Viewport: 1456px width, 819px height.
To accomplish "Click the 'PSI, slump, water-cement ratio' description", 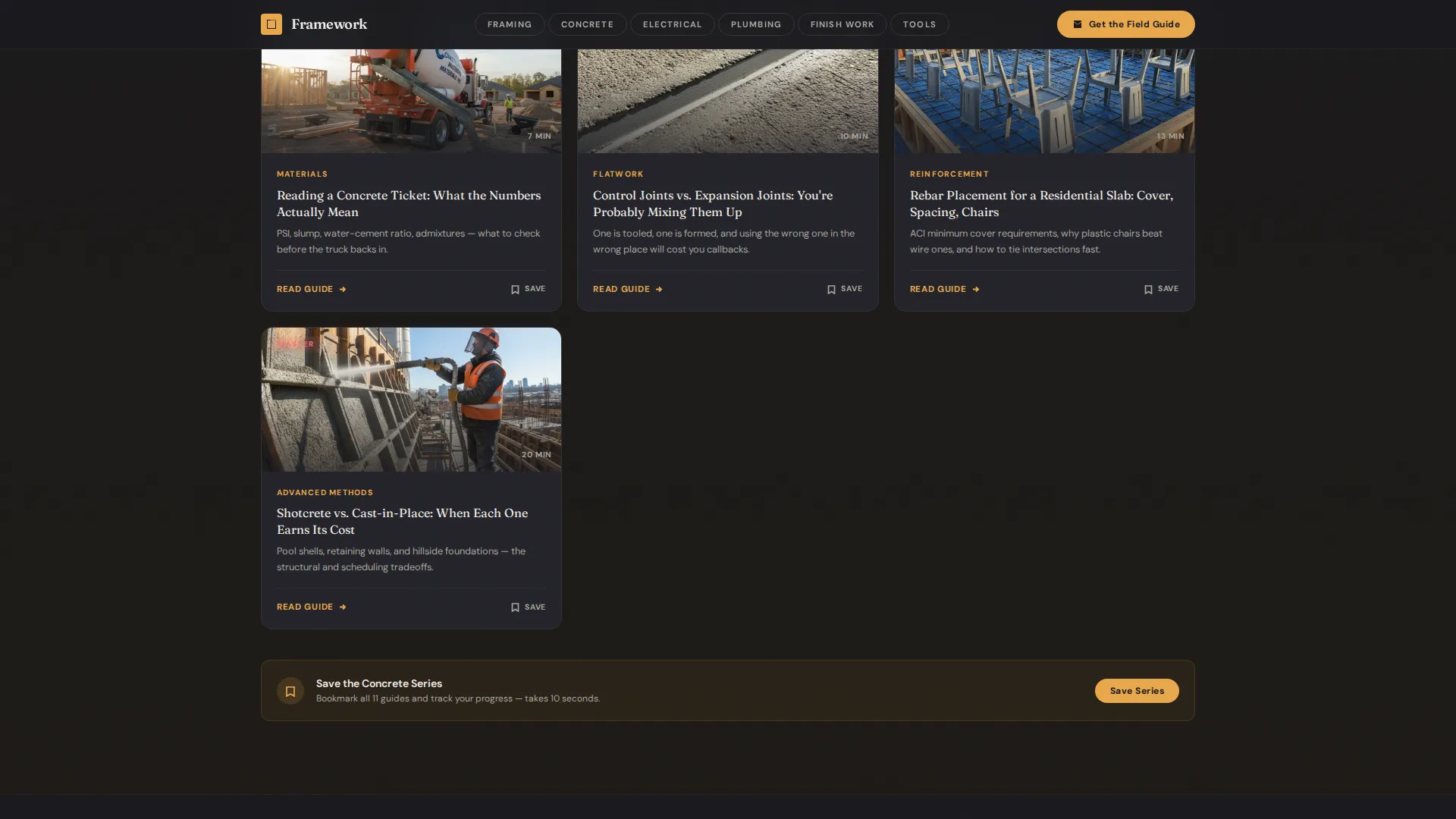I will pos(409,241).
